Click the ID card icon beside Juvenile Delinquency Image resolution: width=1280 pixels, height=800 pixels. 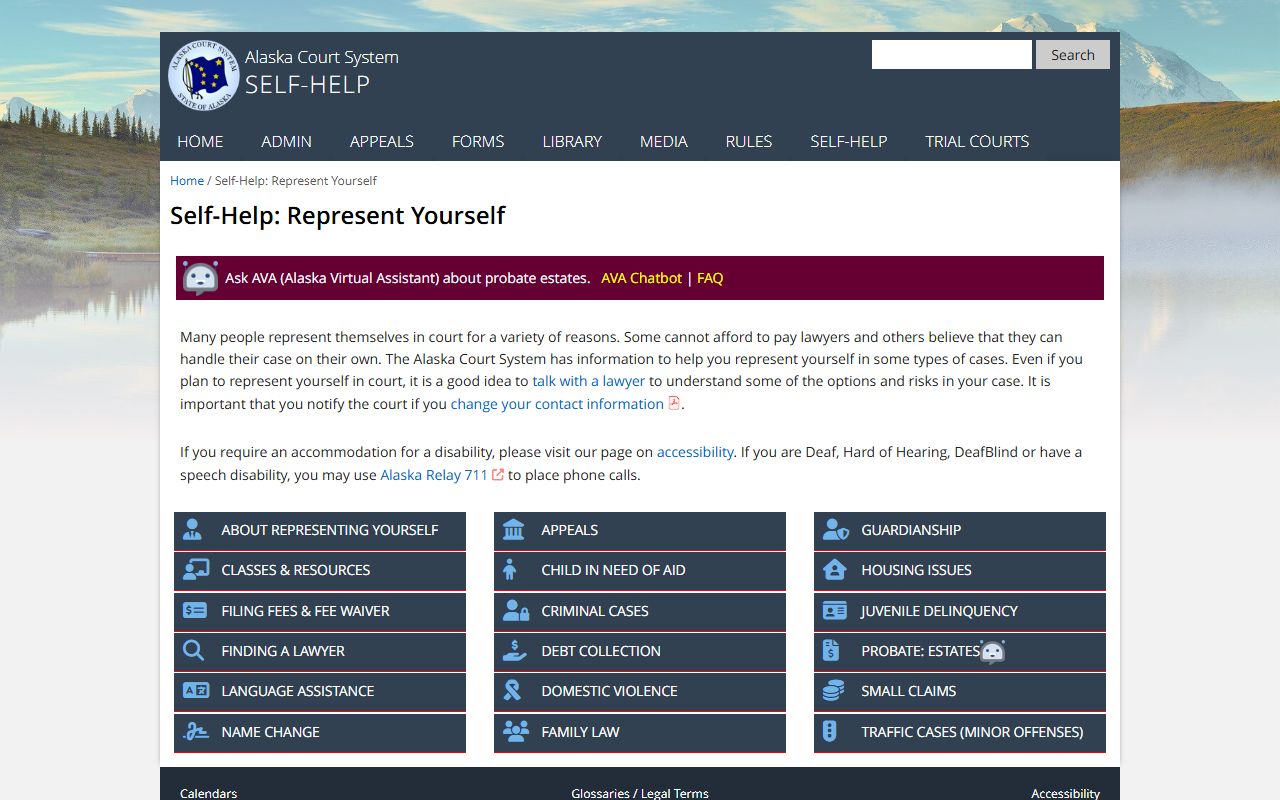[835, 610]
